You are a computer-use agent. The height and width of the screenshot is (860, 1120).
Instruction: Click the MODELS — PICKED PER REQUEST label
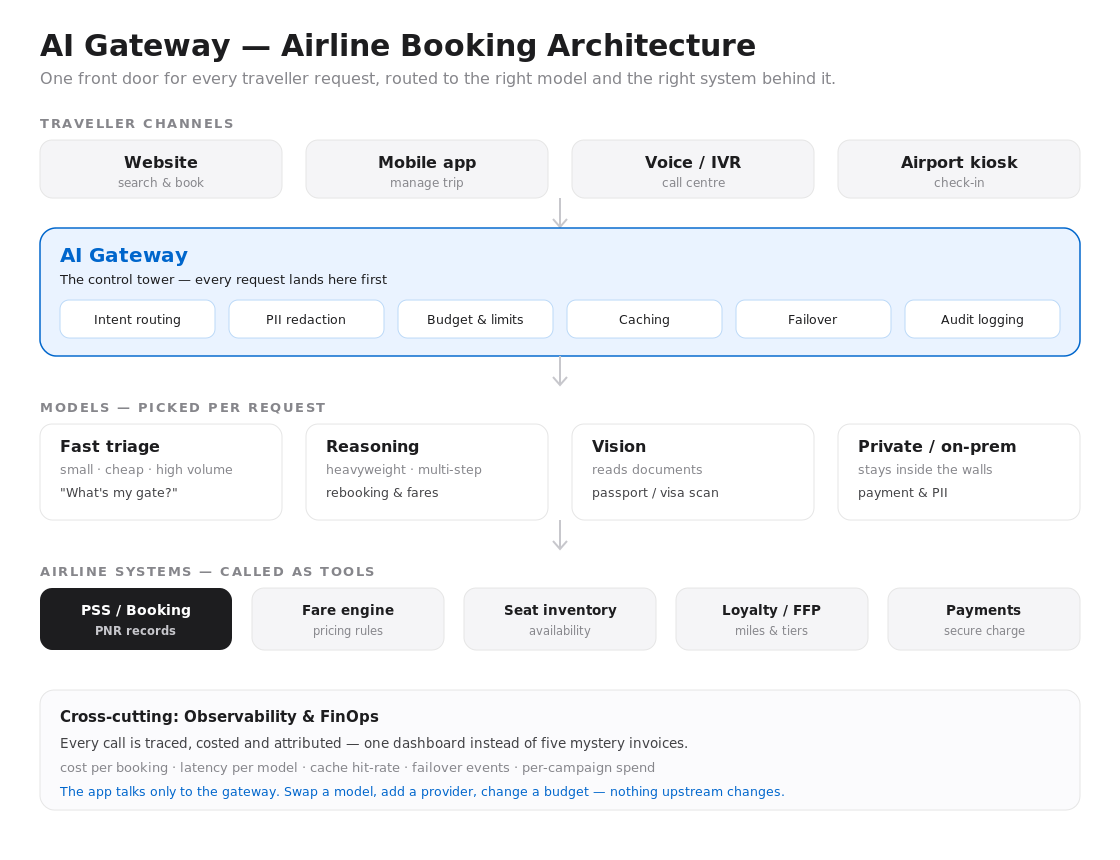(183, 408)
